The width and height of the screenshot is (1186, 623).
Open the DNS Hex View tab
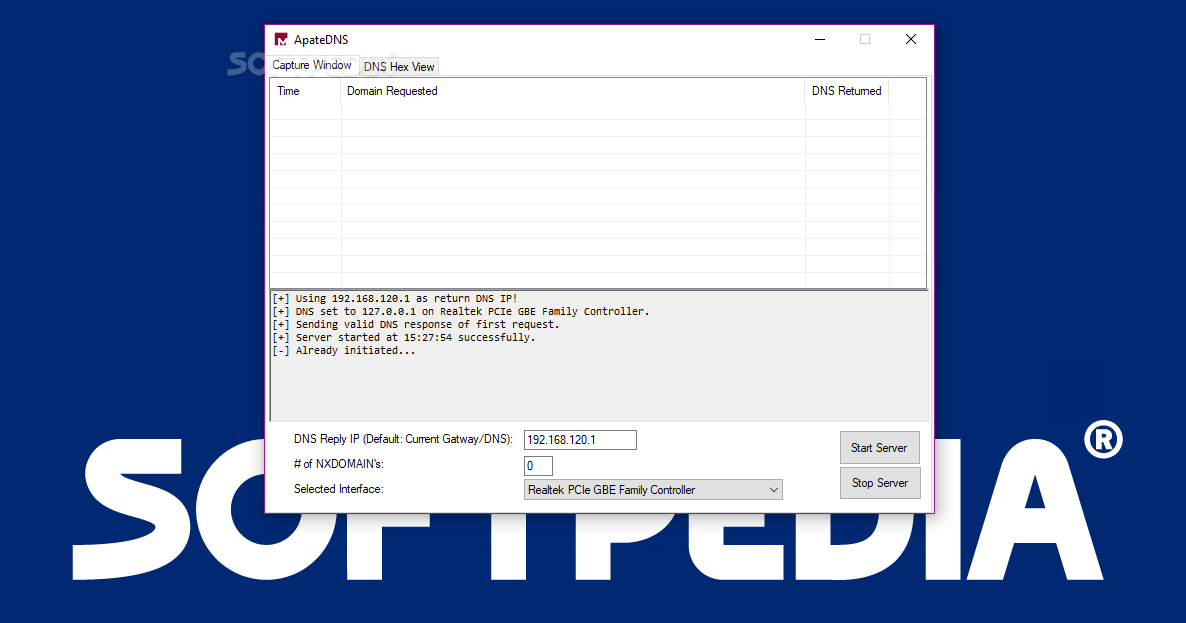click(x=399, y=67)
